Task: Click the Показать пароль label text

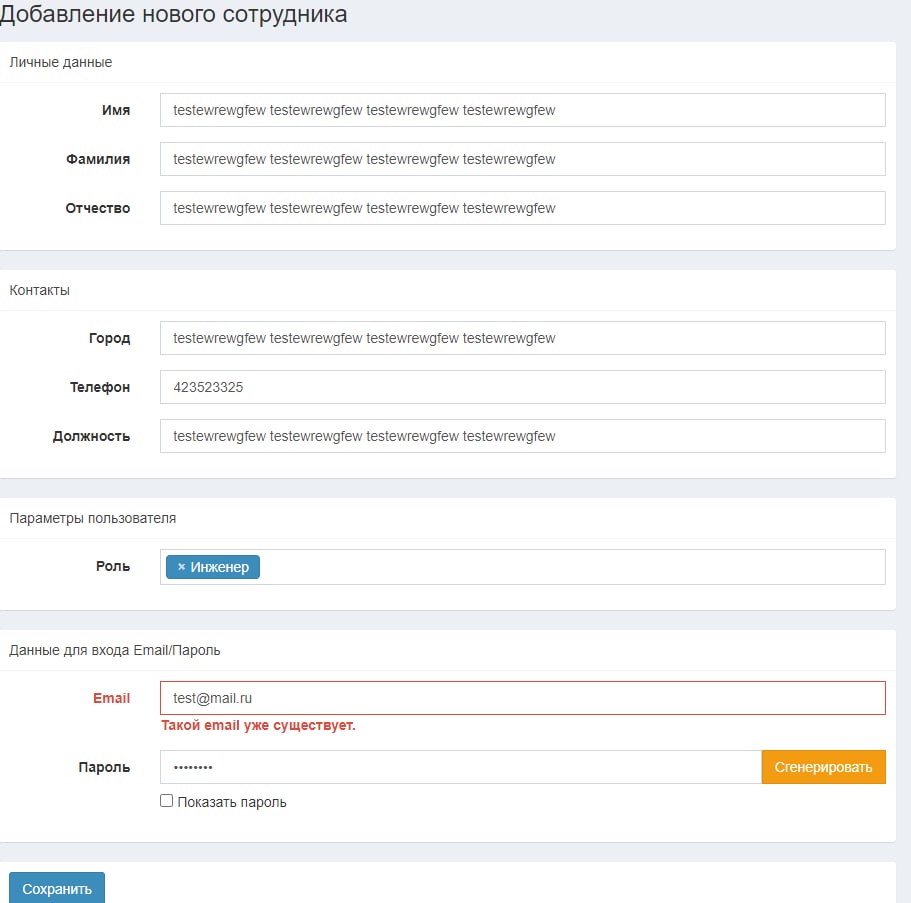Action: click(232, 802)
